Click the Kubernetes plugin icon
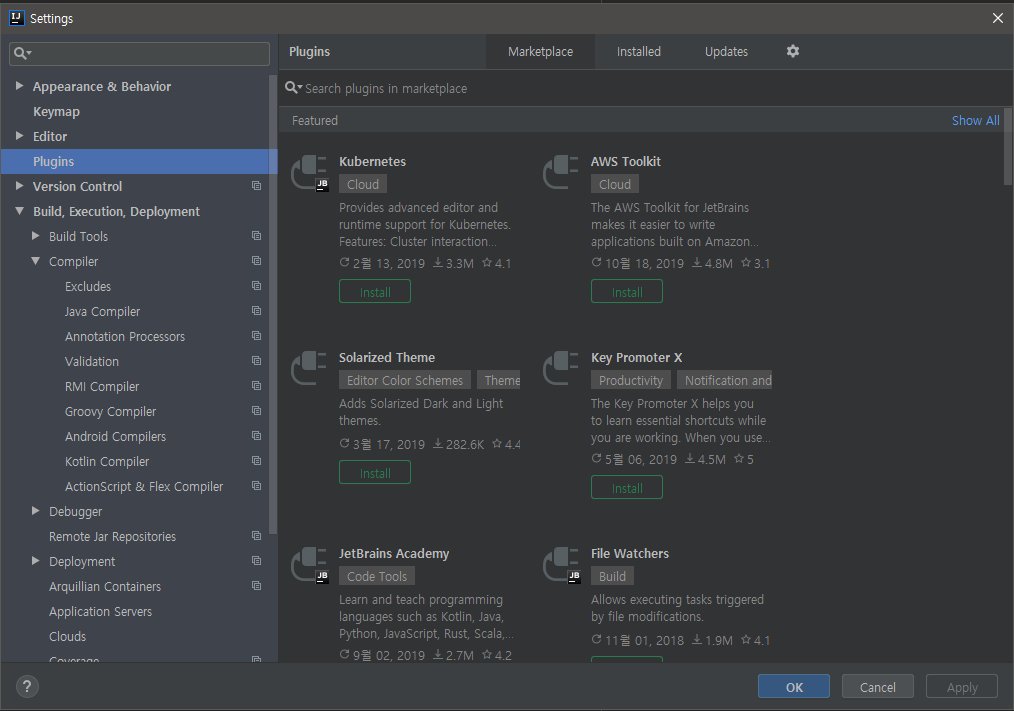 [x=309, y=173]
